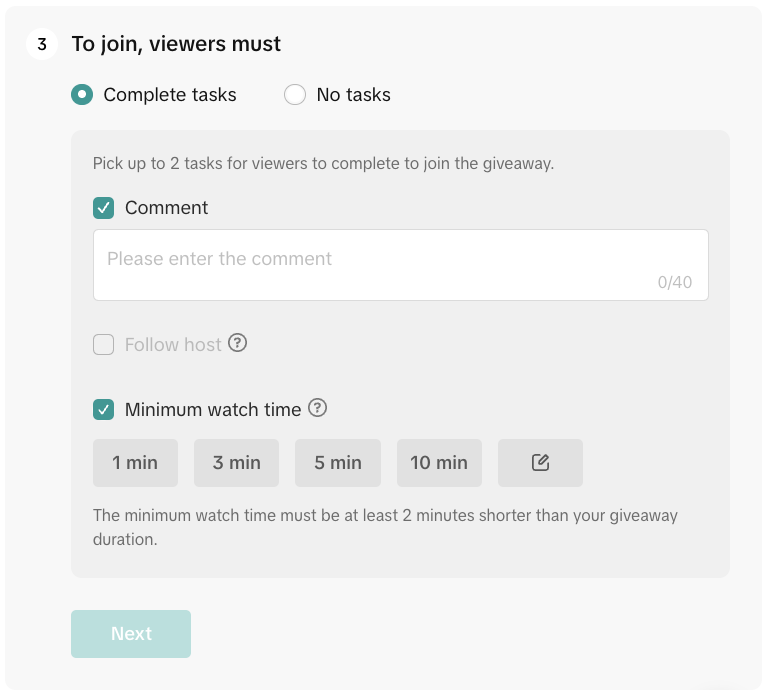Click the "Minimum watch time" label text

click(x=213, y=410)
